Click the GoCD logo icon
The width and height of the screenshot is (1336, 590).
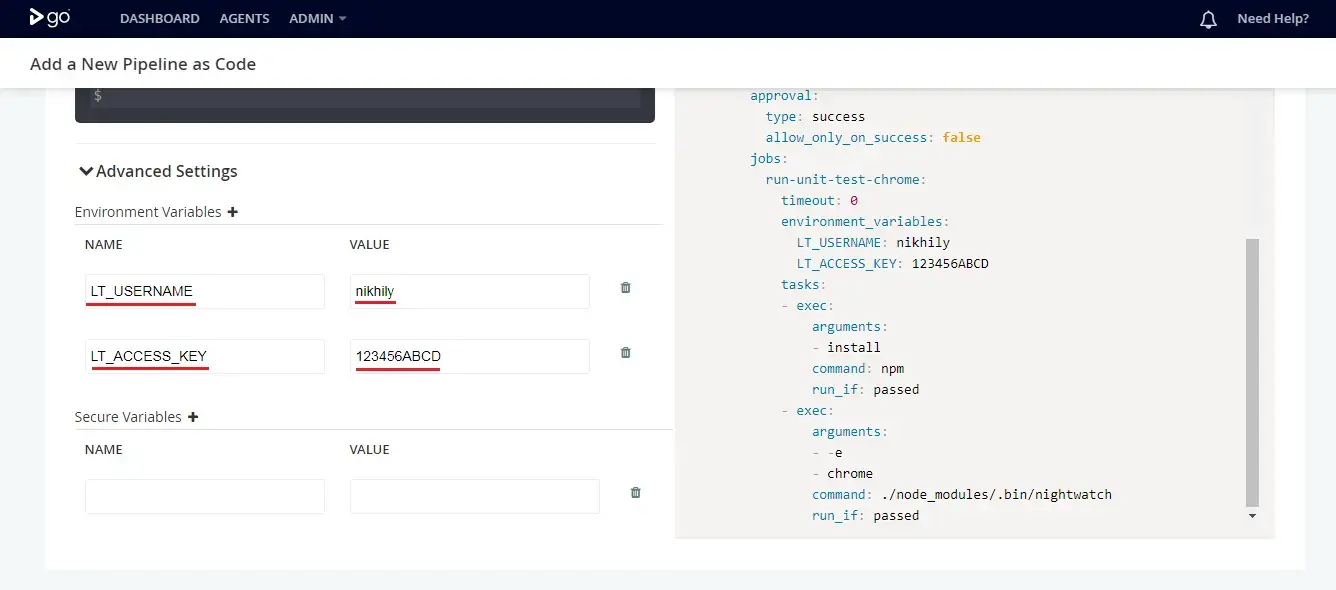tap(50, 18)
